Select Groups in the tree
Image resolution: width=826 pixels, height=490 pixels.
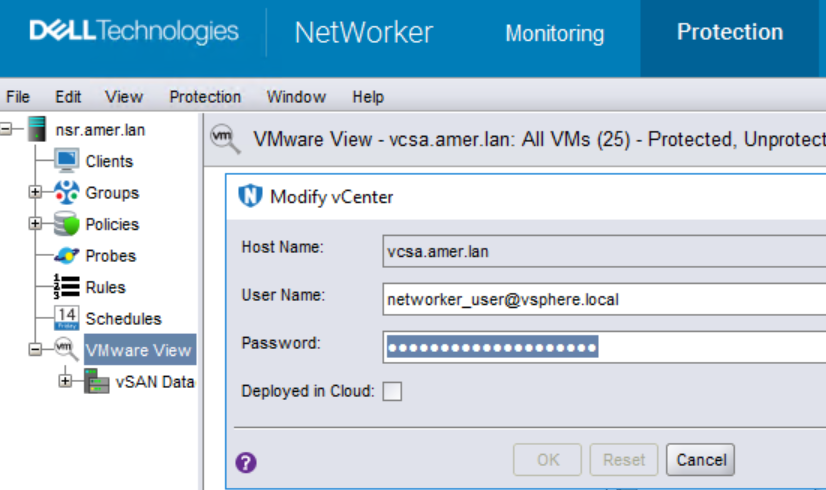tap(112, 193)
